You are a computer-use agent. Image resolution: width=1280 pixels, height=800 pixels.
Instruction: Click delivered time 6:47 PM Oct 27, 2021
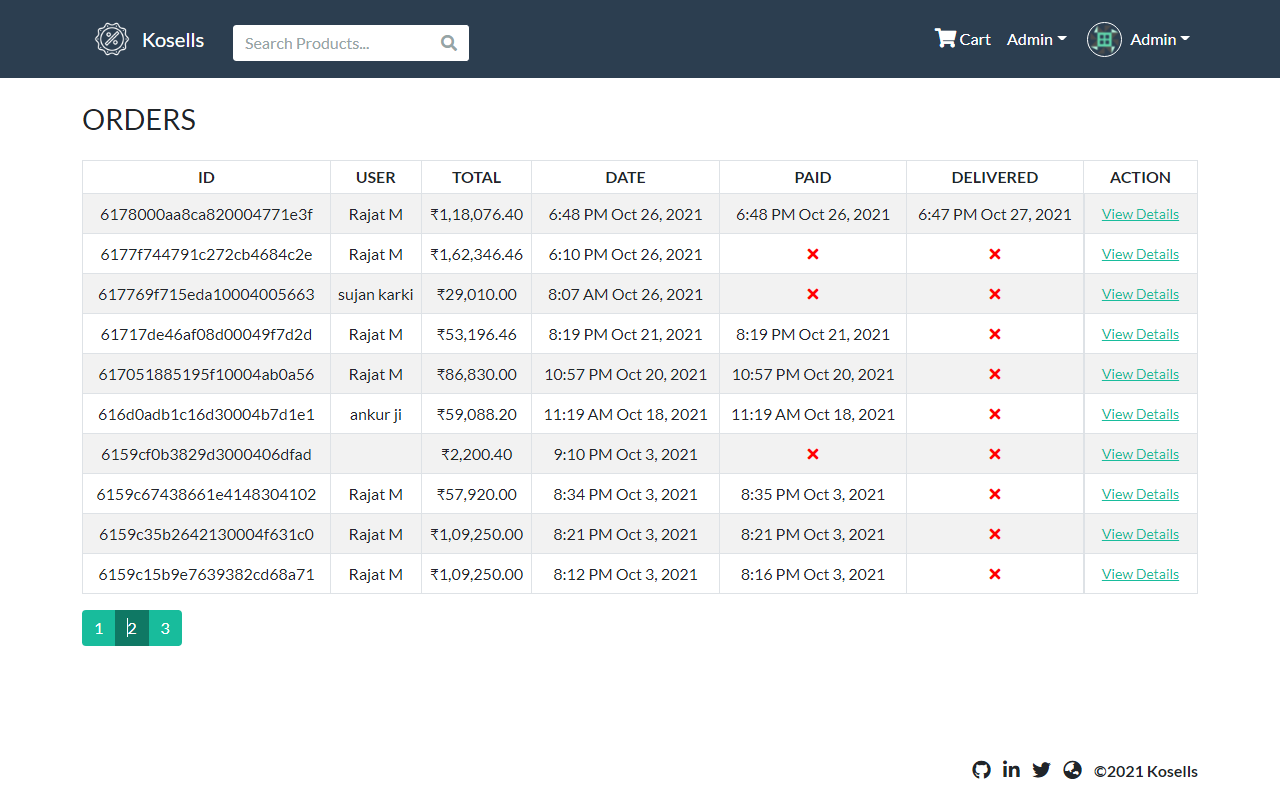tap(995, 214)
